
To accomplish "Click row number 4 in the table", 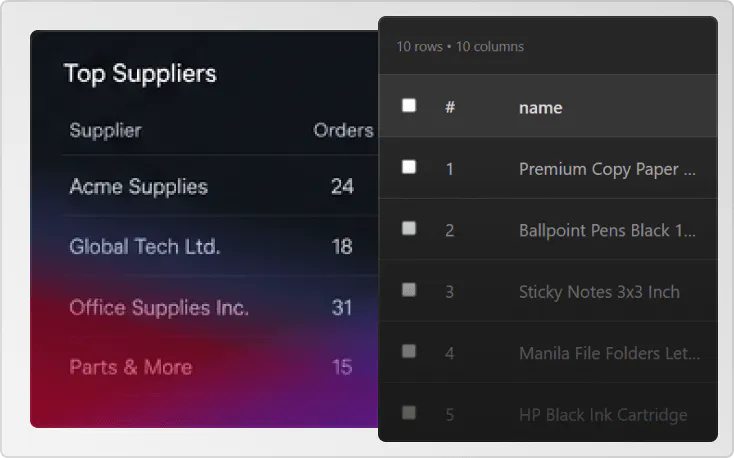I will (449, 353).
